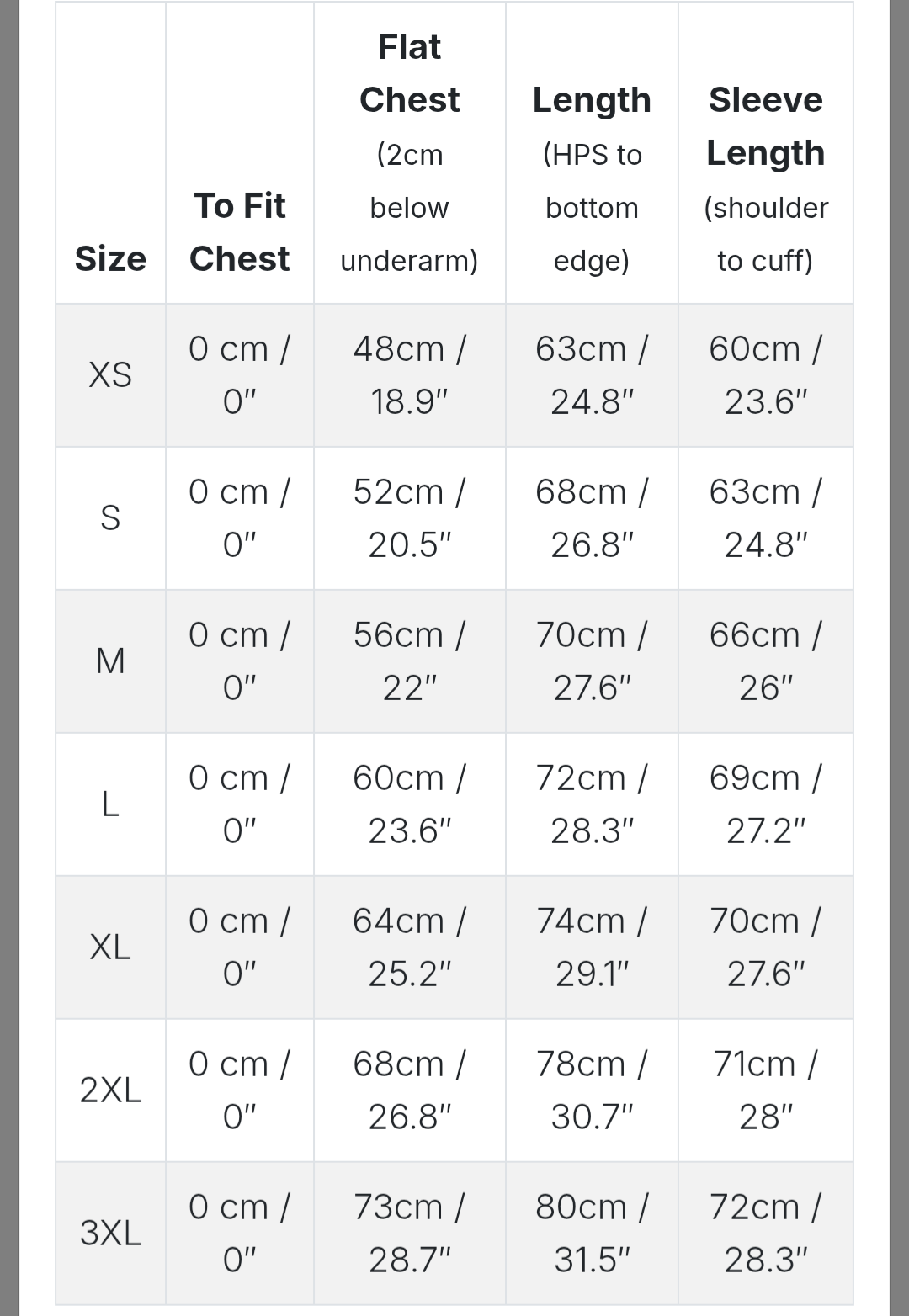Viewport: 909px width, 1316px height.
Task: Click the 48cm / 18.9" flat chest cell
Action: (409, 375)
